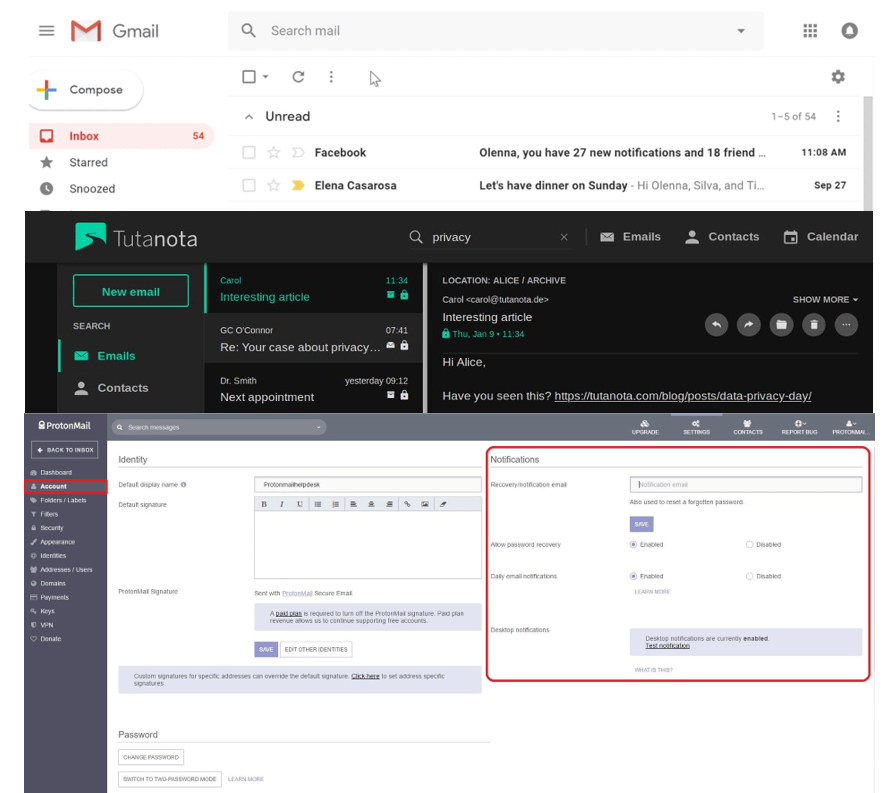
Task: Tick the Gmail select-all checkbox
Action: pos(249,76)
